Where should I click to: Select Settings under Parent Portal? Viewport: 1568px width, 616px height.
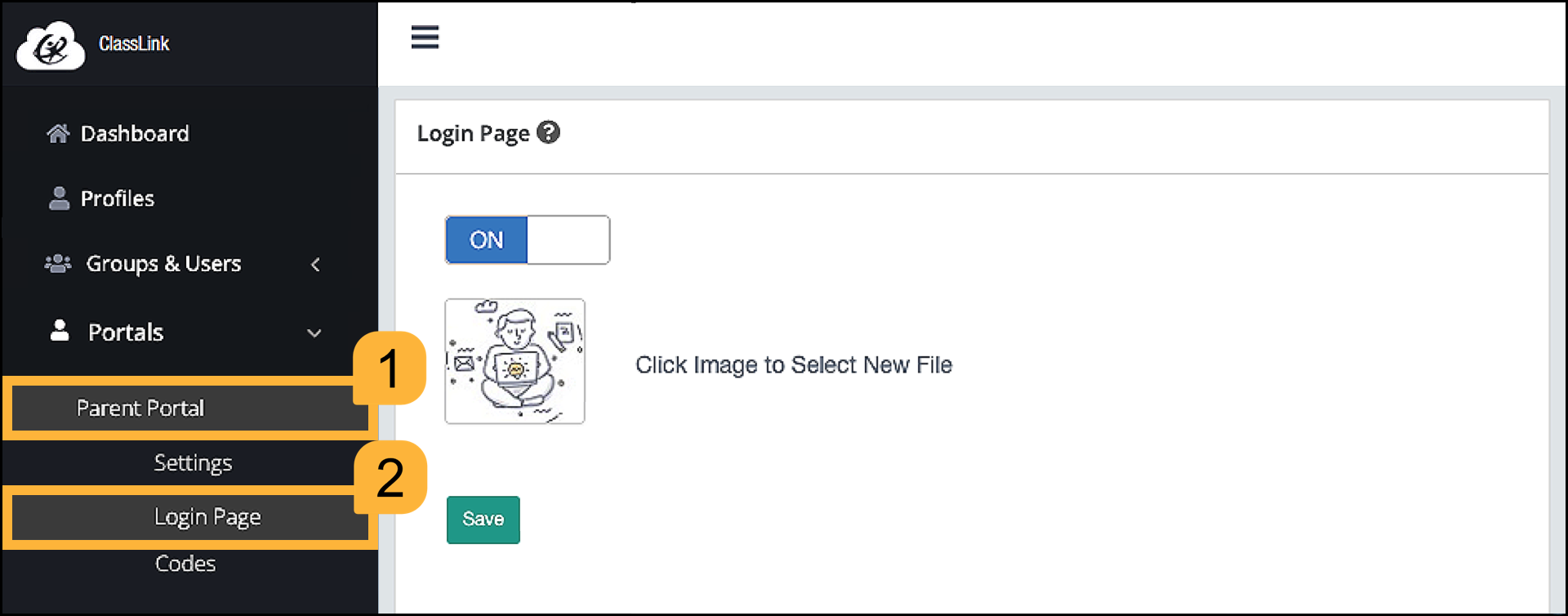click(193, 462)
